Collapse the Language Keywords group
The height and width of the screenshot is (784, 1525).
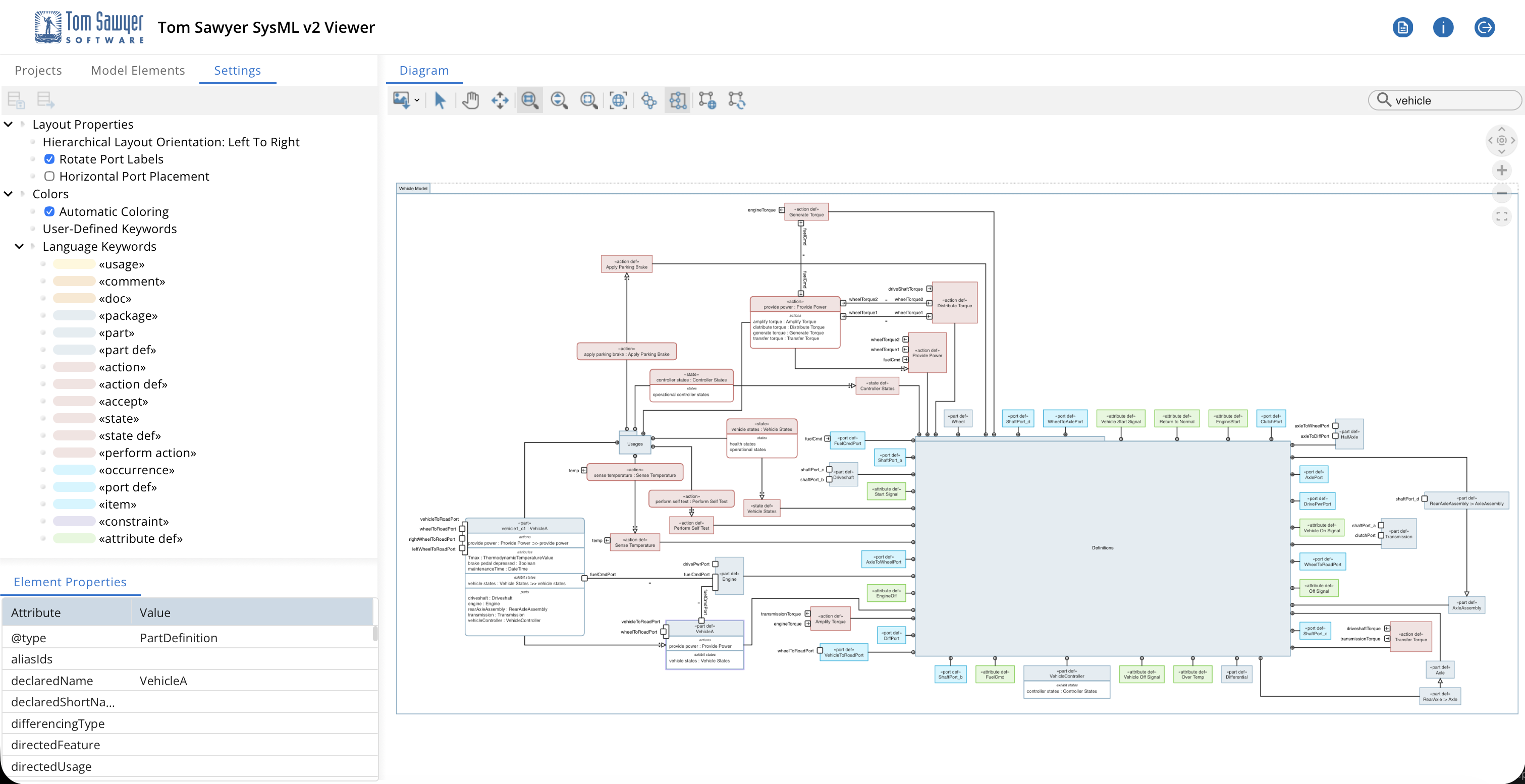(x=19, y=246)
